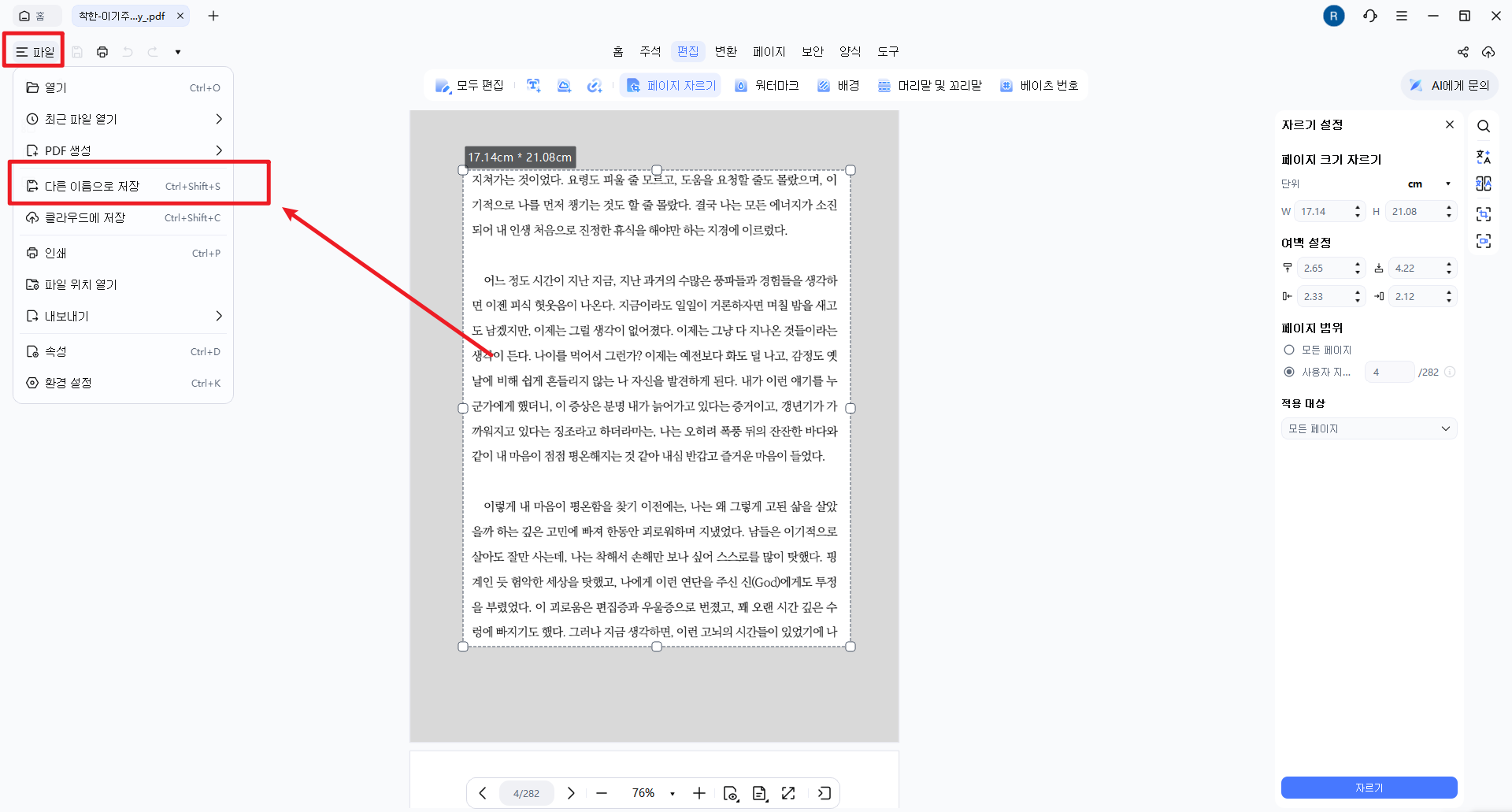Open the 베이츠 번호 tool
Screen dimensions: 1512x812
pos(1039,85)
